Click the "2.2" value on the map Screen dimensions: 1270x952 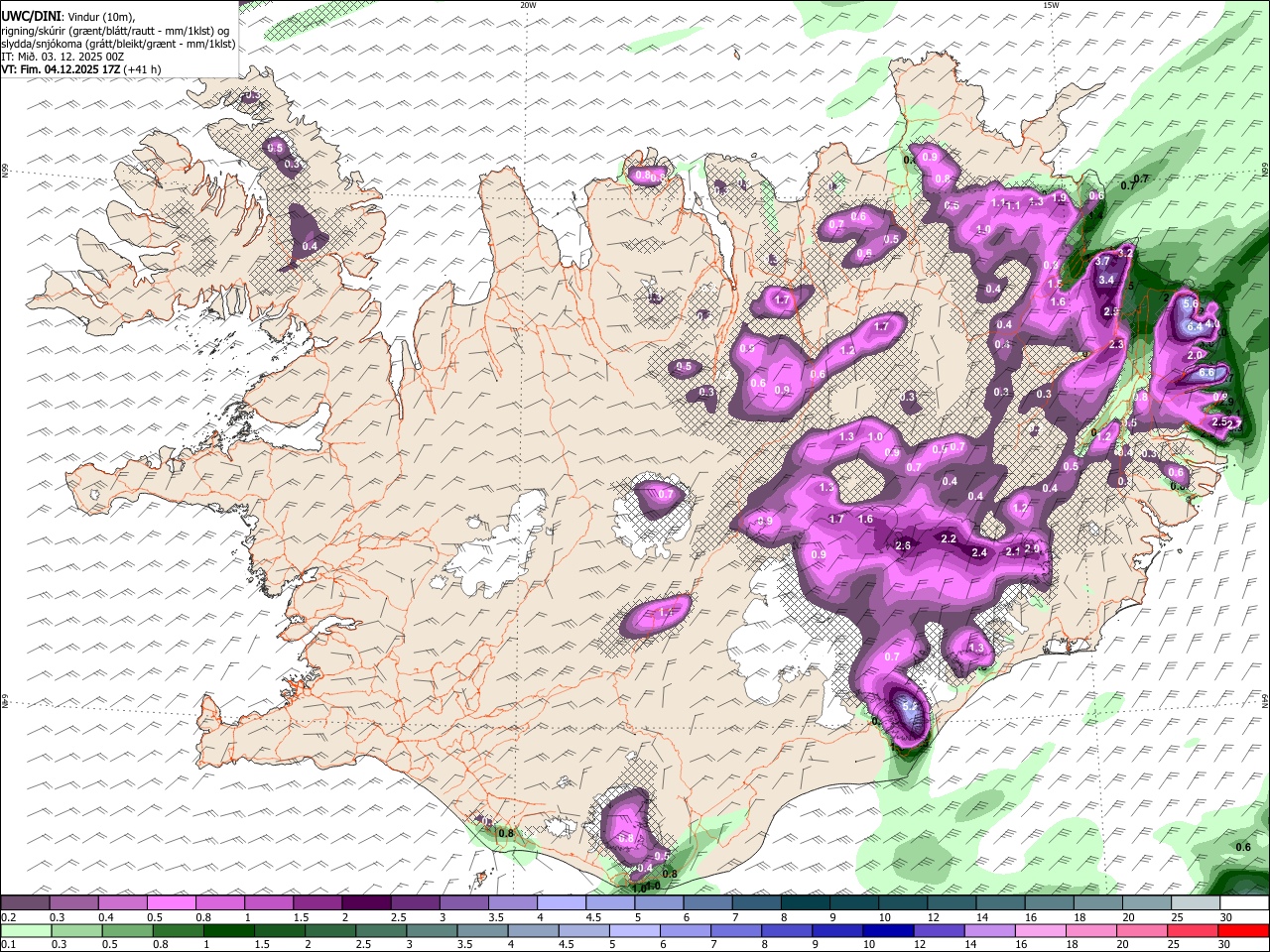(x=948, y=539)
